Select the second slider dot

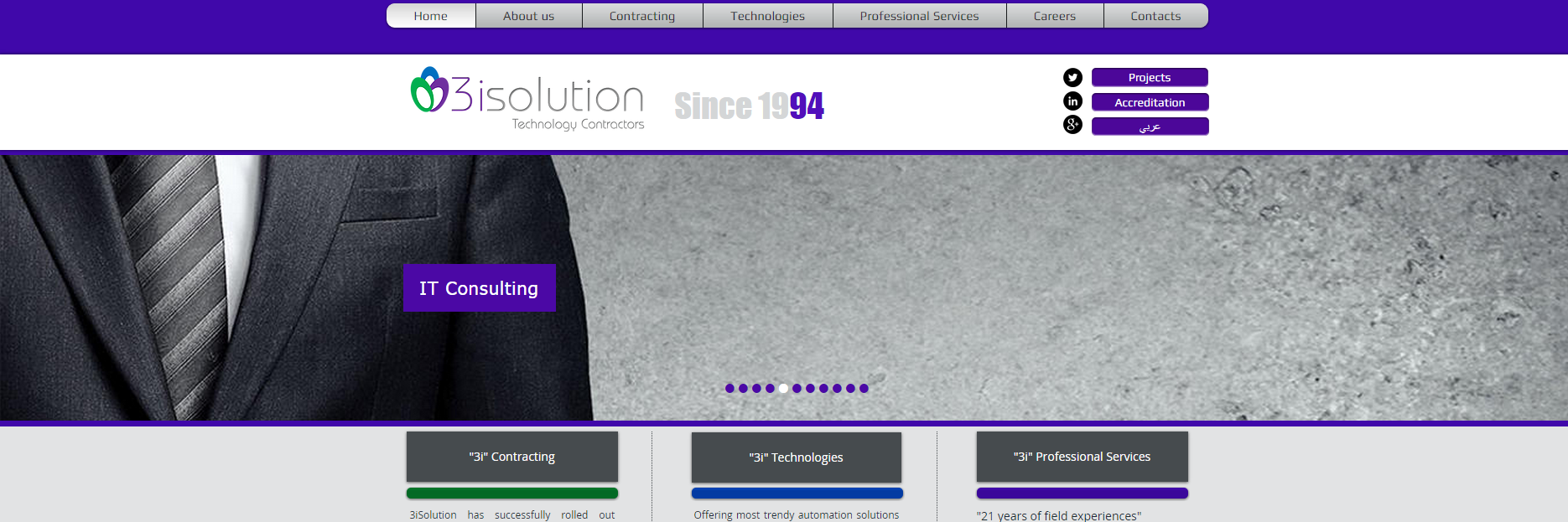[x=743, y=388]
